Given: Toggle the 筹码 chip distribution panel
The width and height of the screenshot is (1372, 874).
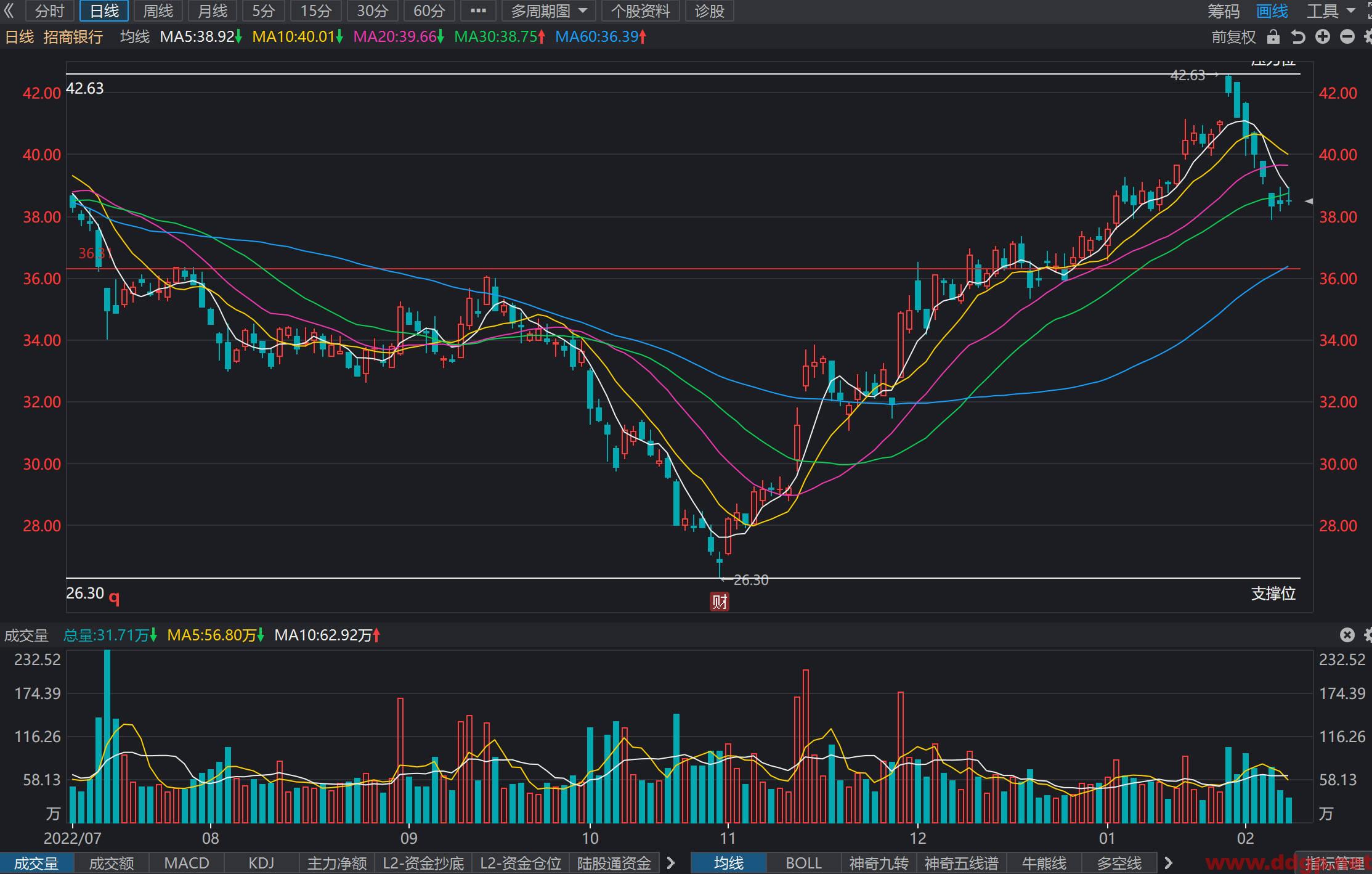Looking at the screenshot, I should point(1224,10).
